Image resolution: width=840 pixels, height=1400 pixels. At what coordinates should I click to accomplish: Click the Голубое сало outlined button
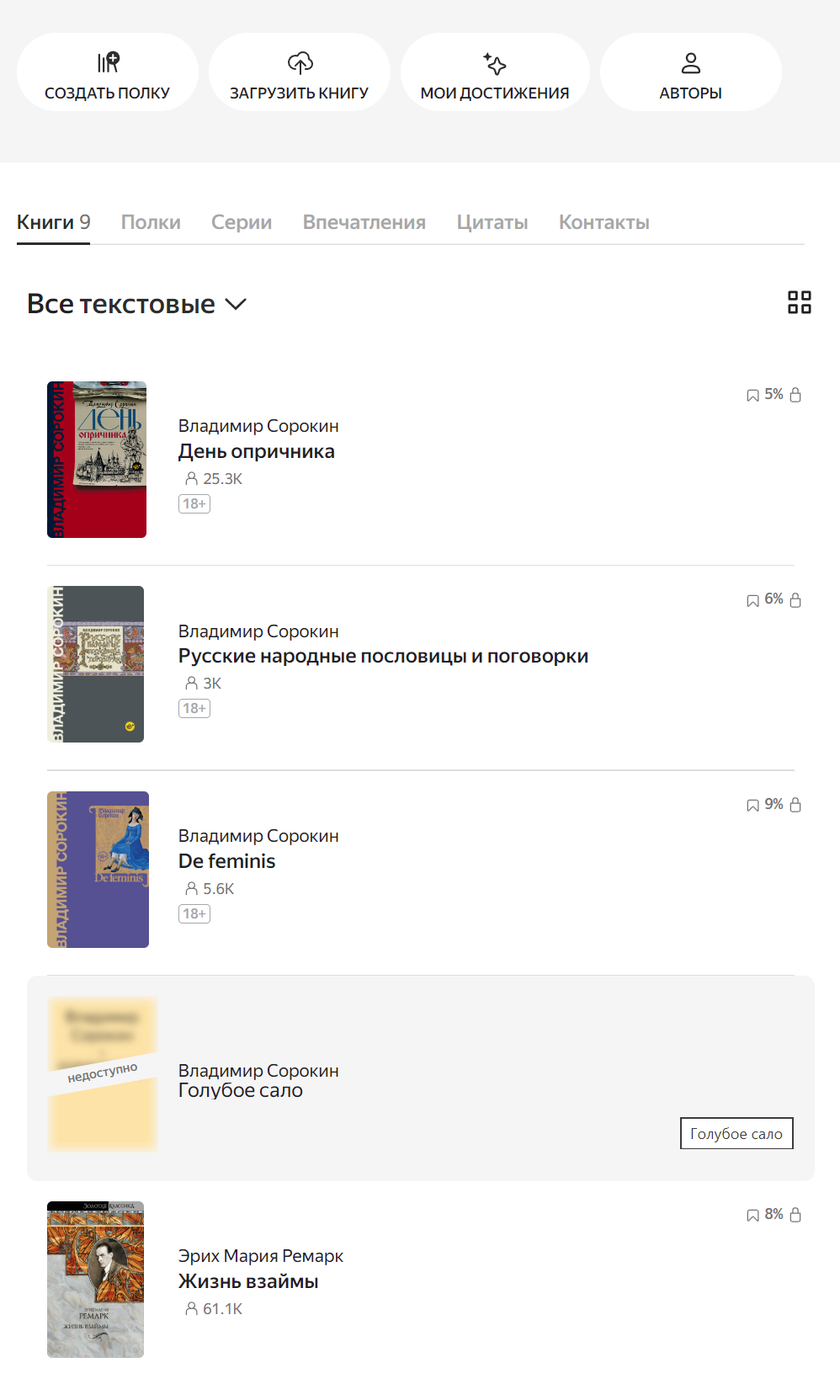736,1133
